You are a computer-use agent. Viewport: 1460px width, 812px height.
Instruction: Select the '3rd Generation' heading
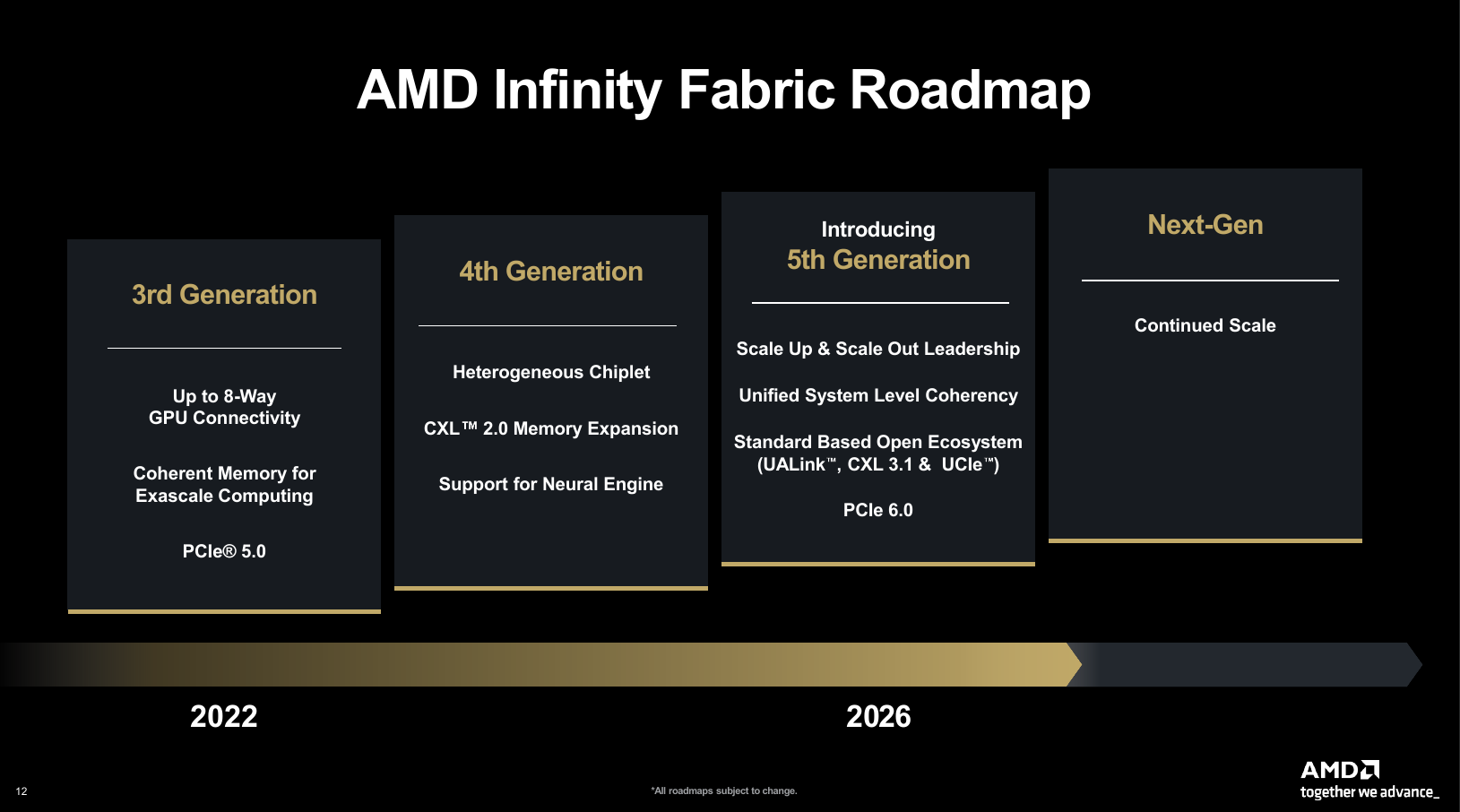[x=224, y=295]
